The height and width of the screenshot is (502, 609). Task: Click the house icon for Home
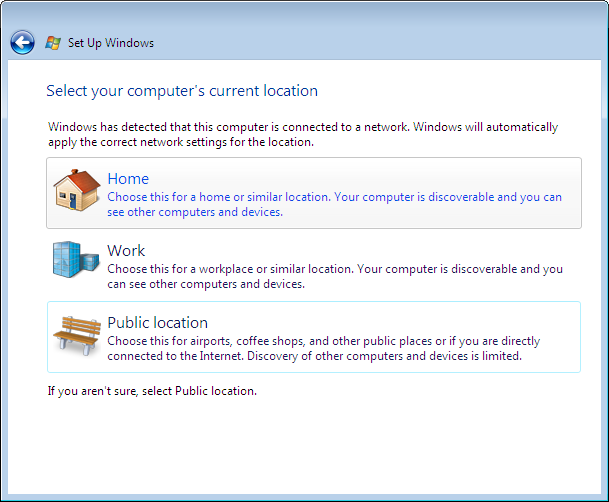[x=77, y=190]
